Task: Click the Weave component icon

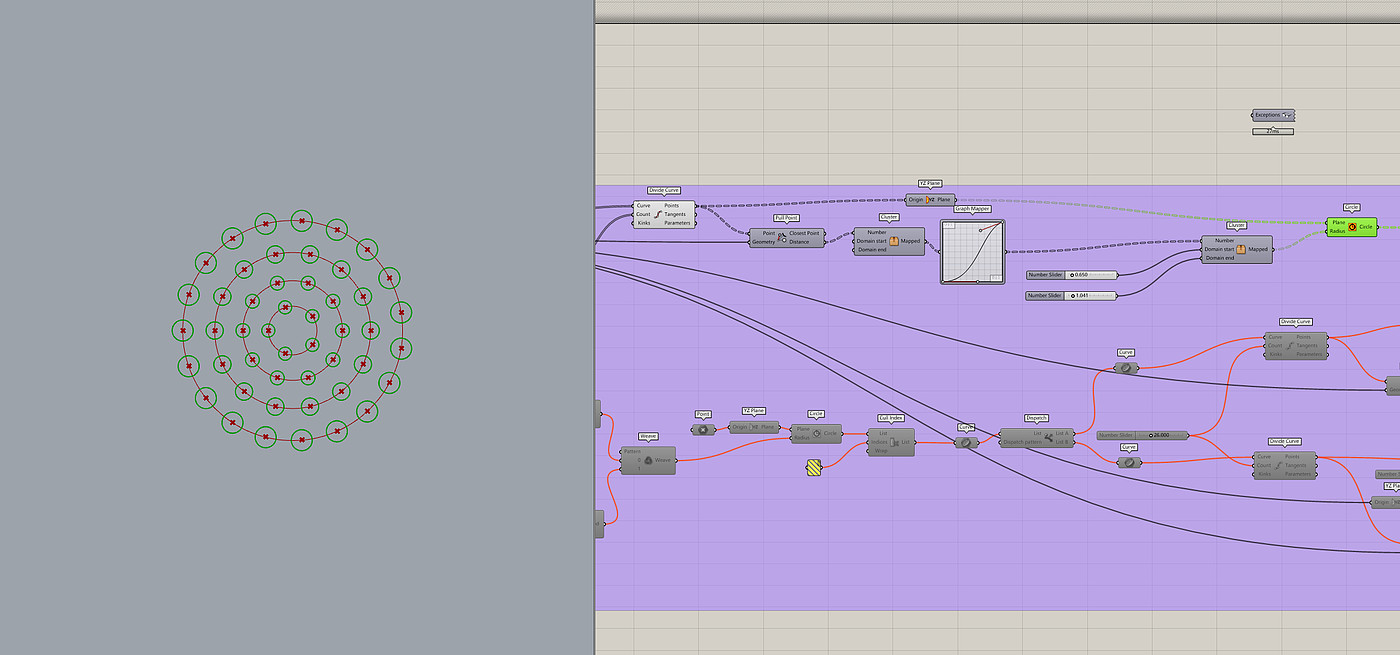Action: coord(648,460)
